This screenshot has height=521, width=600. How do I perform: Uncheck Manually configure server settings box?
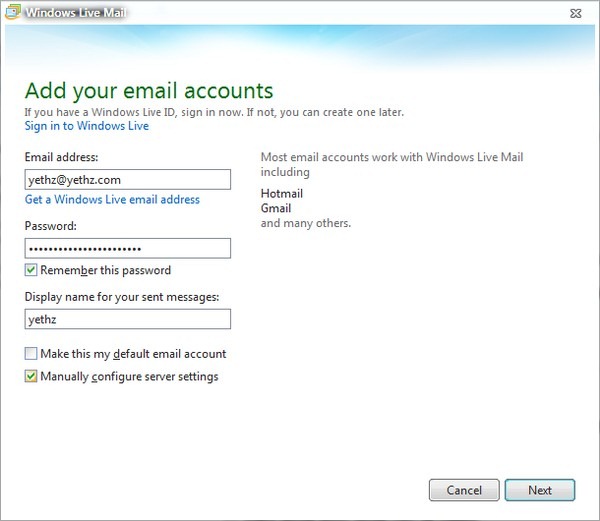coord(31,377)
